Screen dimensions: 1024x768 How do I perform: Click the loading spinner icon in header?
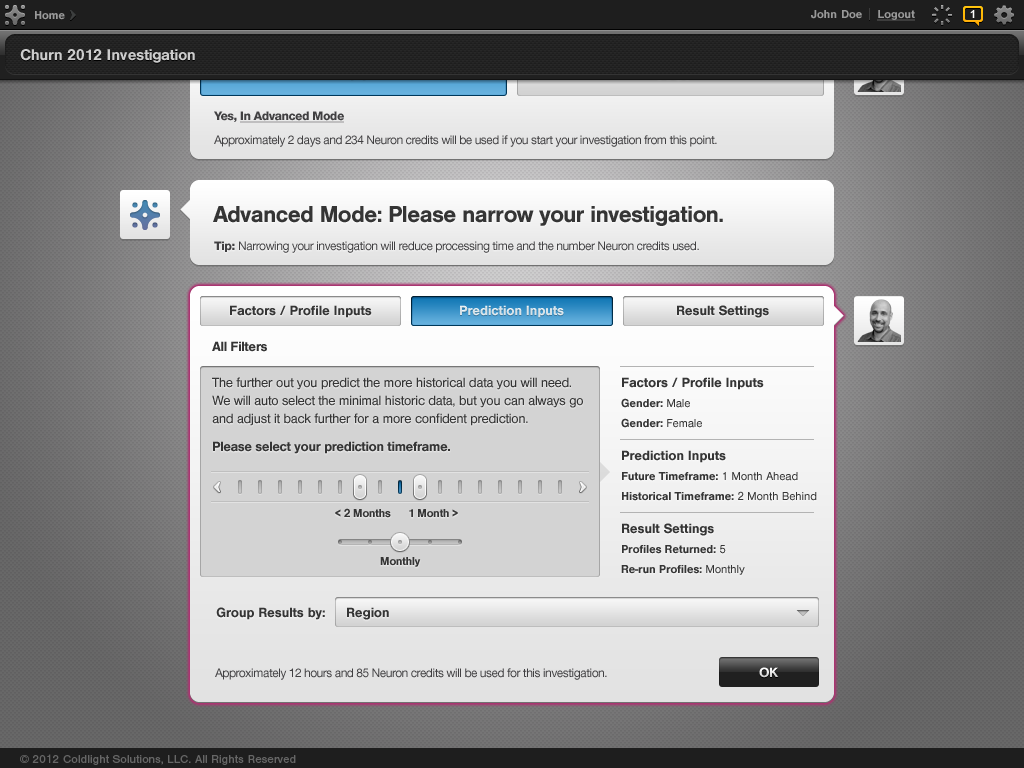coord(941,14)
